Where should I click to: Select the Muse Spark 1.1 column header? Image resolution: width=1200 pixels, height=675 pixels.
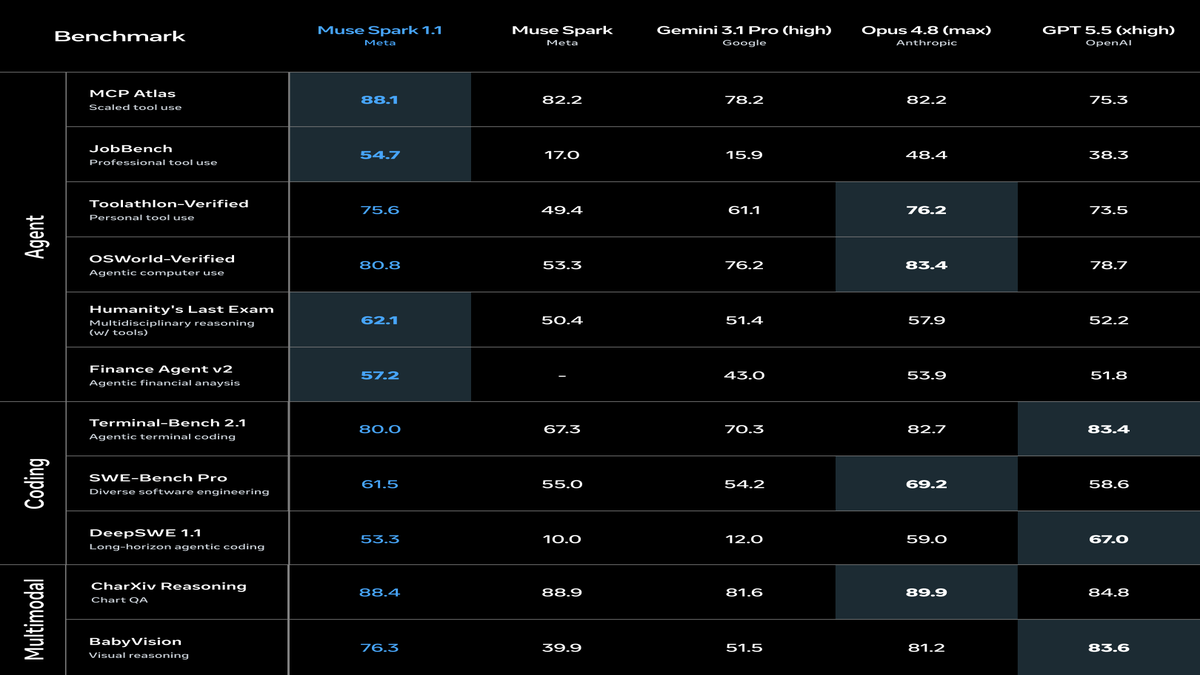(379, 30)
